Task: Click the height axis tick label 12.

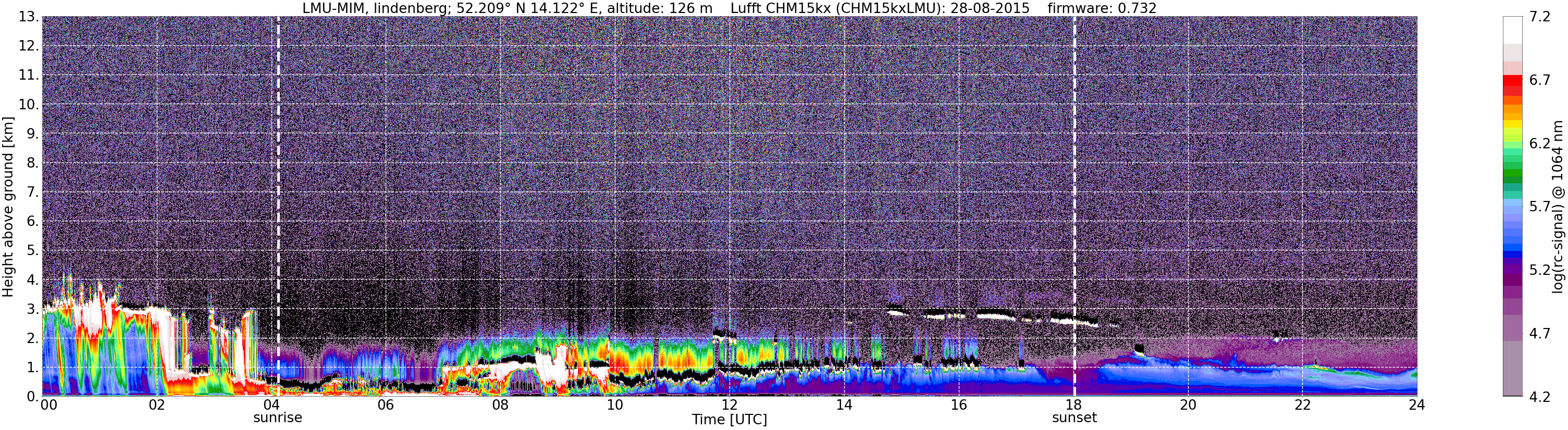Action: point(29,46)
